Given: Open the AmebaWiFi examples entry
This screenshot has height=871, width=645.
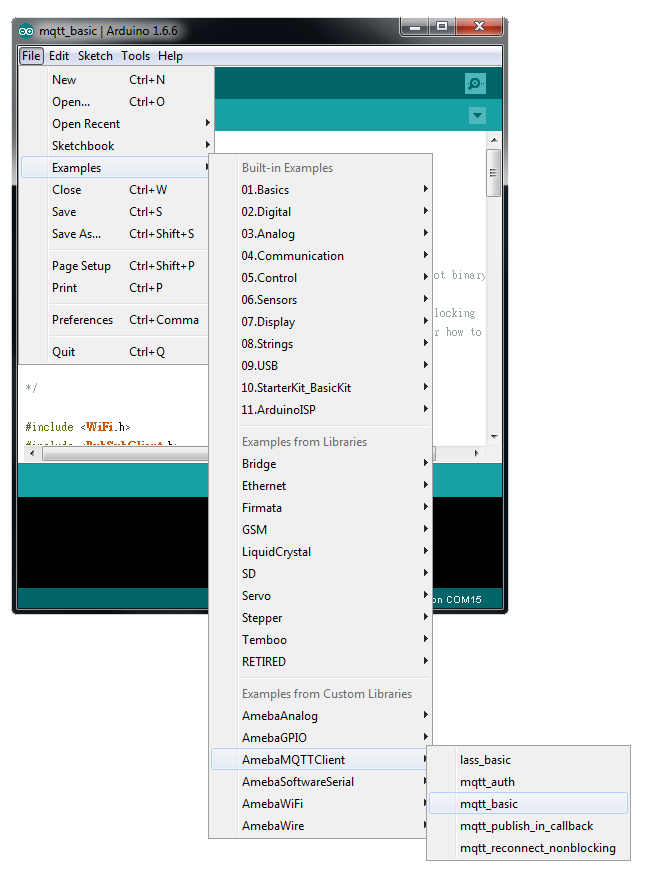Looking at the screenshot, I should 321,804.
